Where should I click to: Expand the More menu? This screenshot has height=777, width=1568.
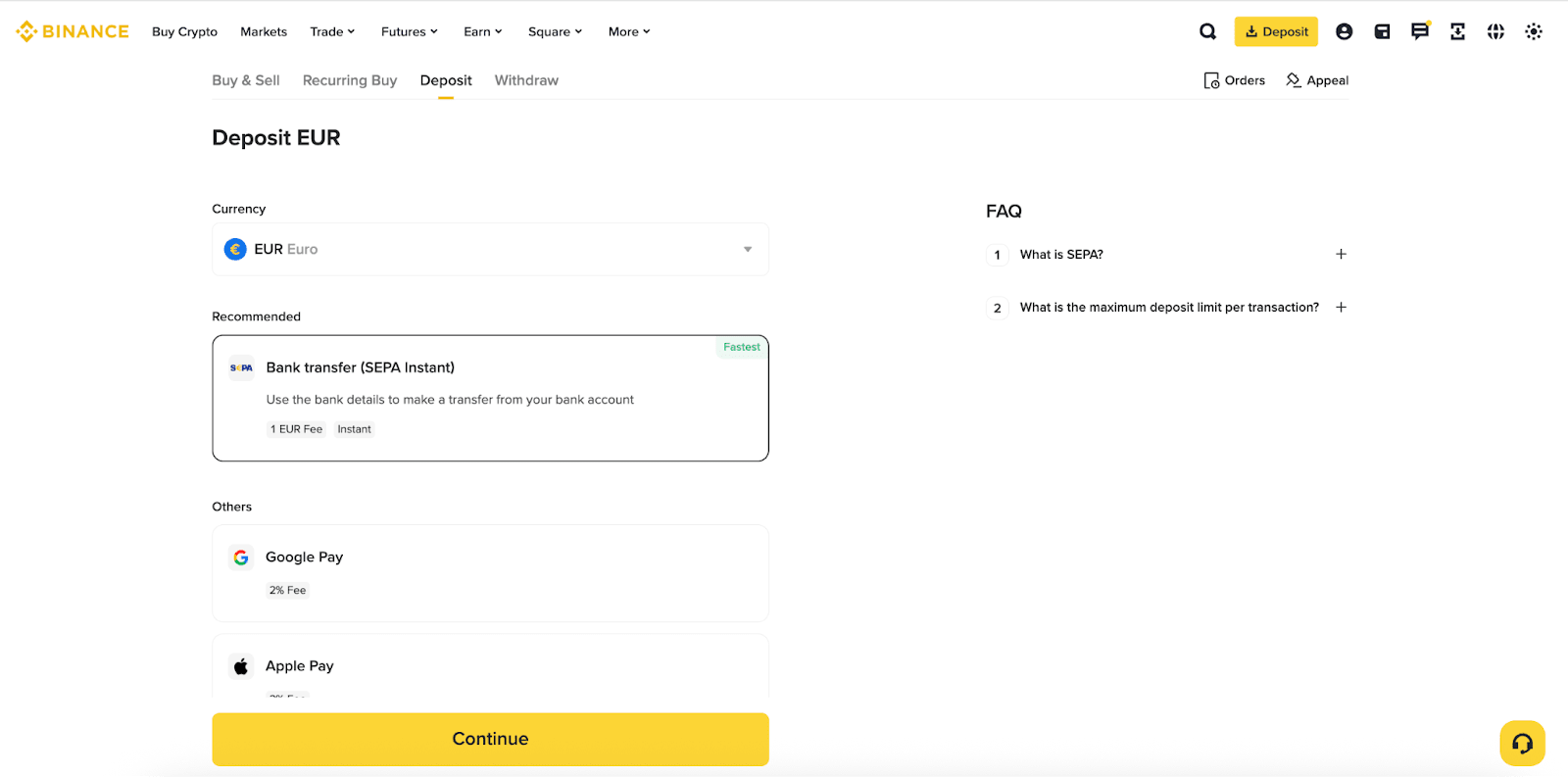click(629, 31)
